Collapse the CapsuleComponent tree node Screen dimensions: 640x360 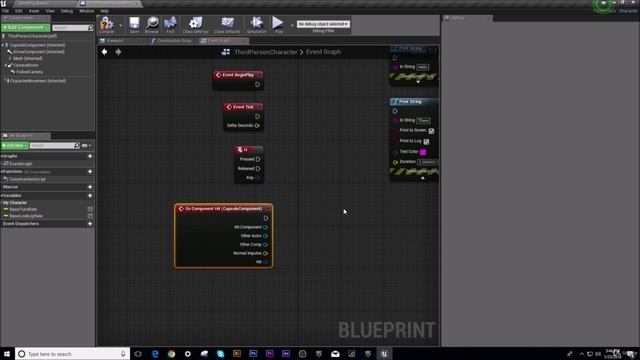[3, 45]
